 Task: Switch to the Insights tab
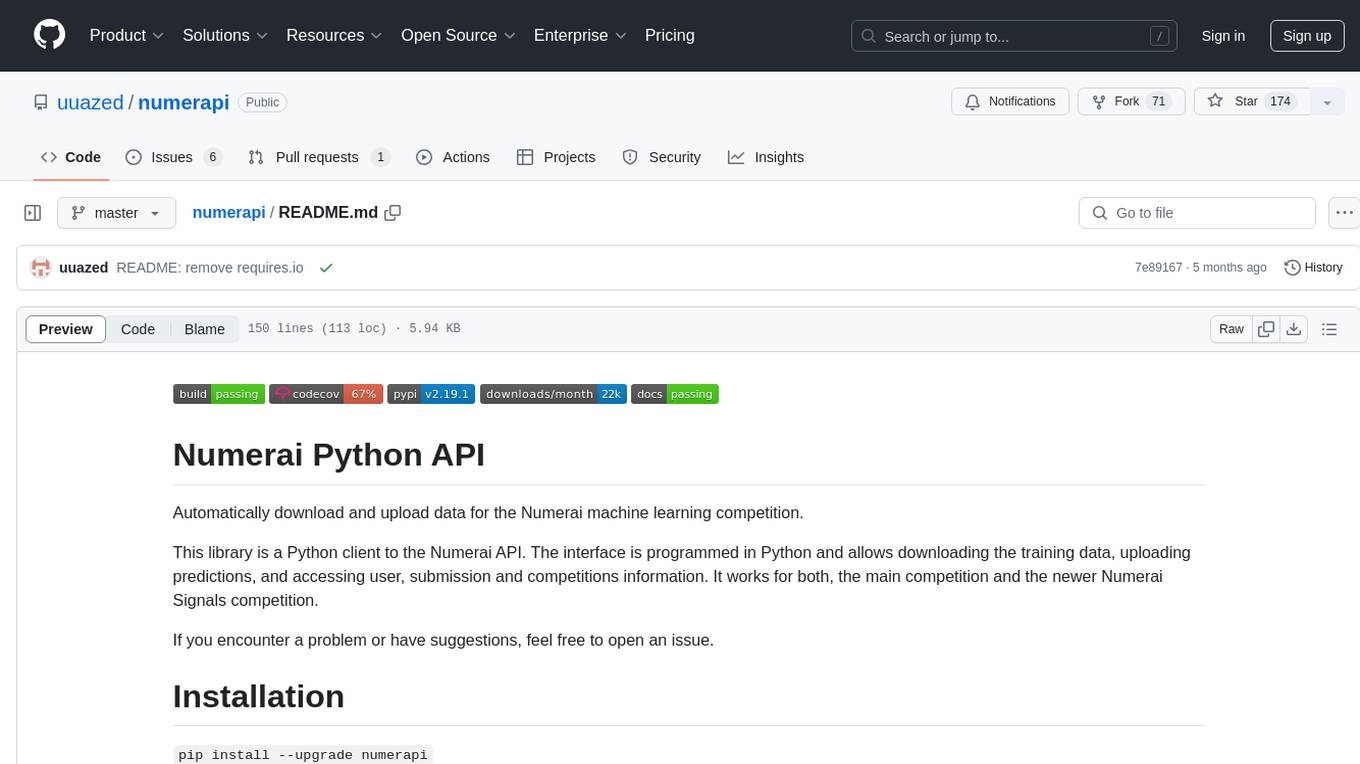(x=766, y=157)
